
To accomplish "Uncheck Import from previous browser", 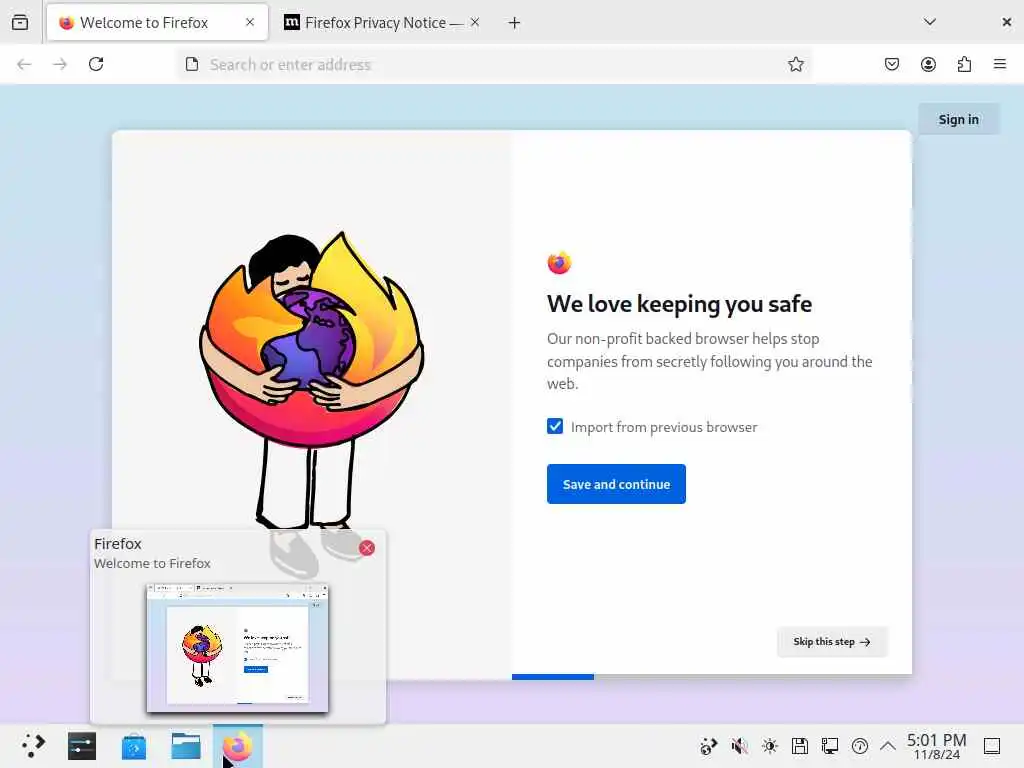I will (554, 426).
